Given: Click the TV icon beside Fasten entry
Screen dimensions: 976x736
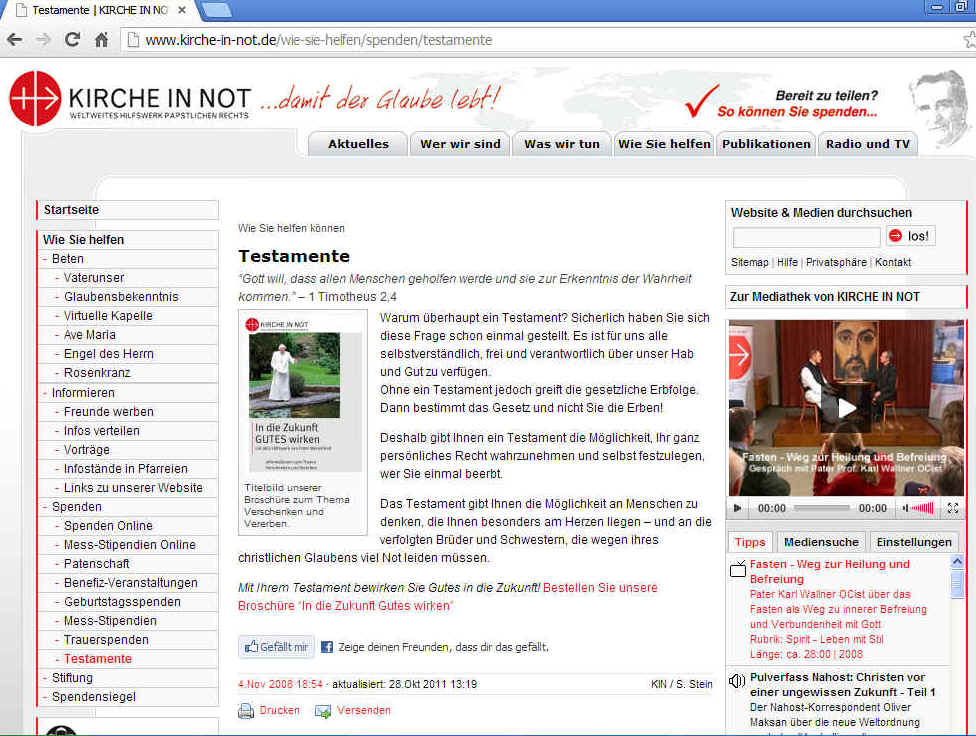Looking at the screenshot, I should coord(738,569).
